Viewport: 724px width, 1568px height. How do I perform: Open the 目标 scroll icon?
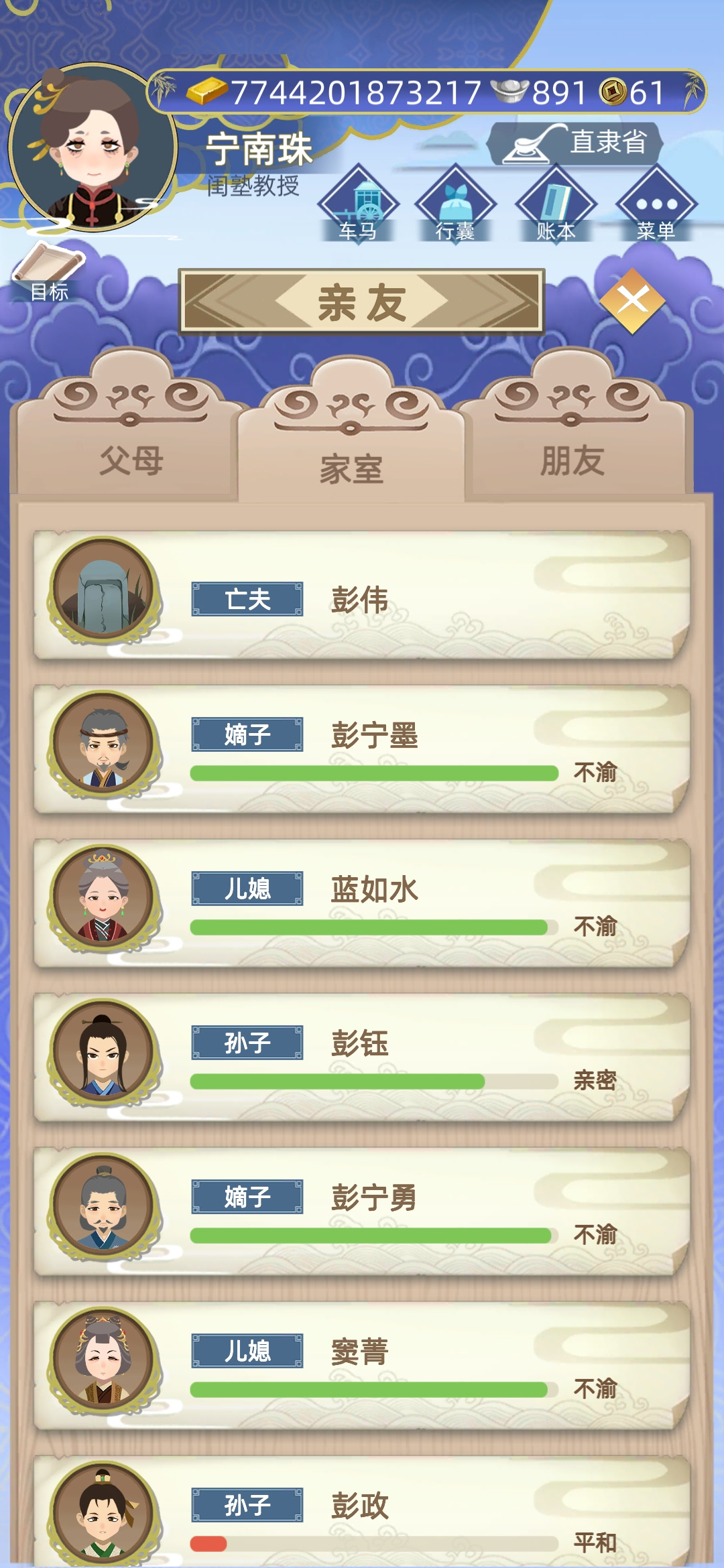(49, 271)
